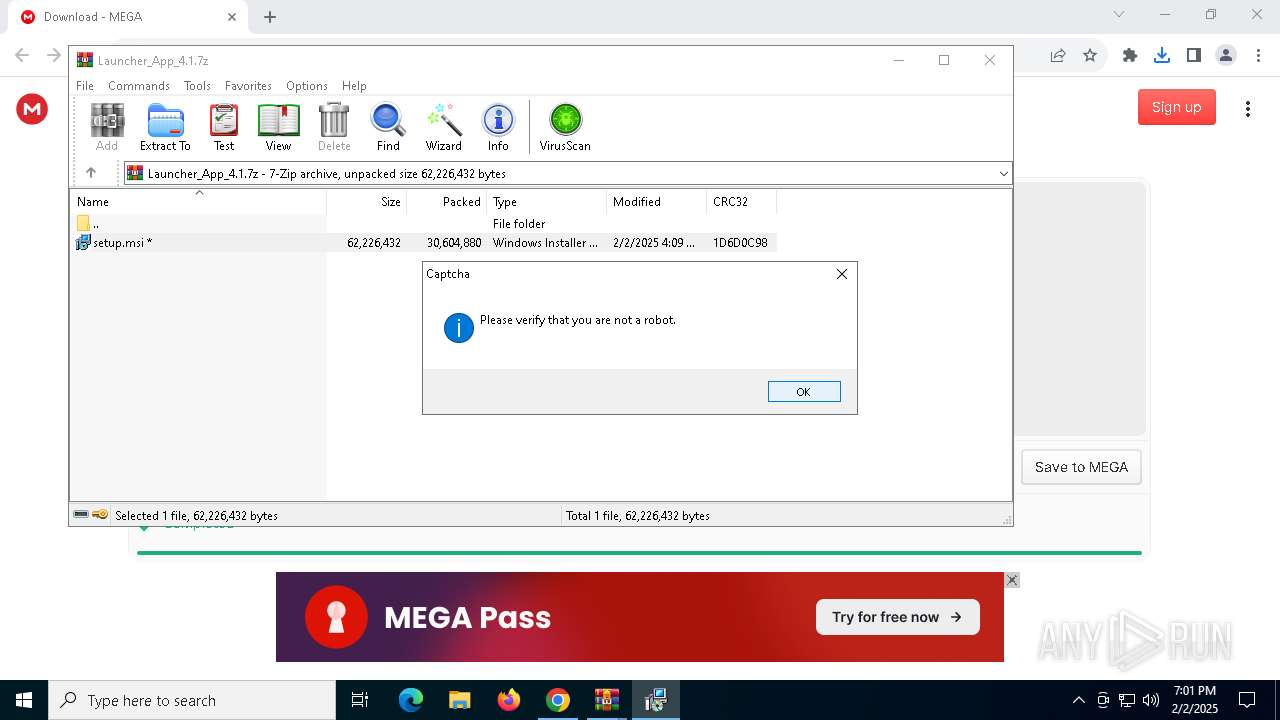This screenshot has width=1280, height=720.
Task: Click Save to MEGA button
Action: coord(1081,467)
